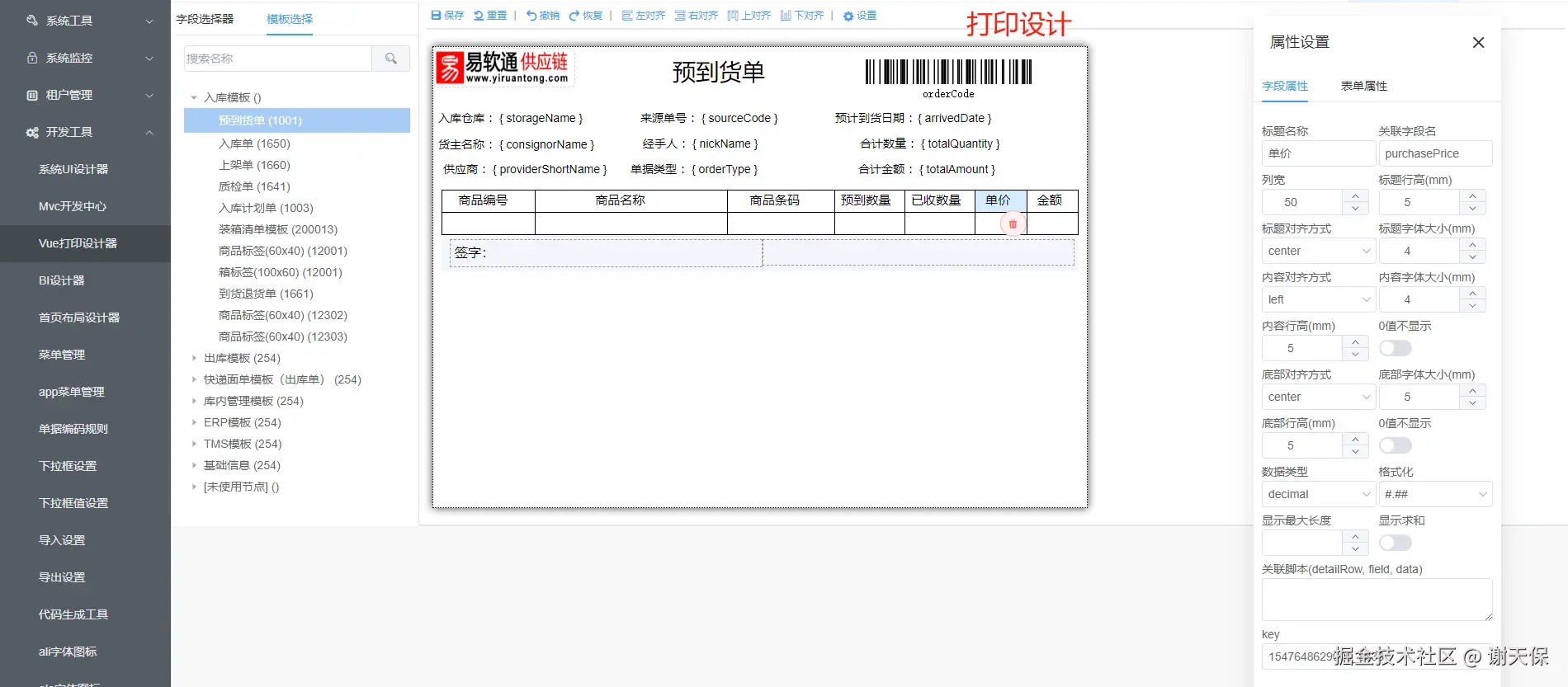Increase the 标题字体大小 with up arrow
The width and height of the screenshot is (1568, 687).
1472,245
